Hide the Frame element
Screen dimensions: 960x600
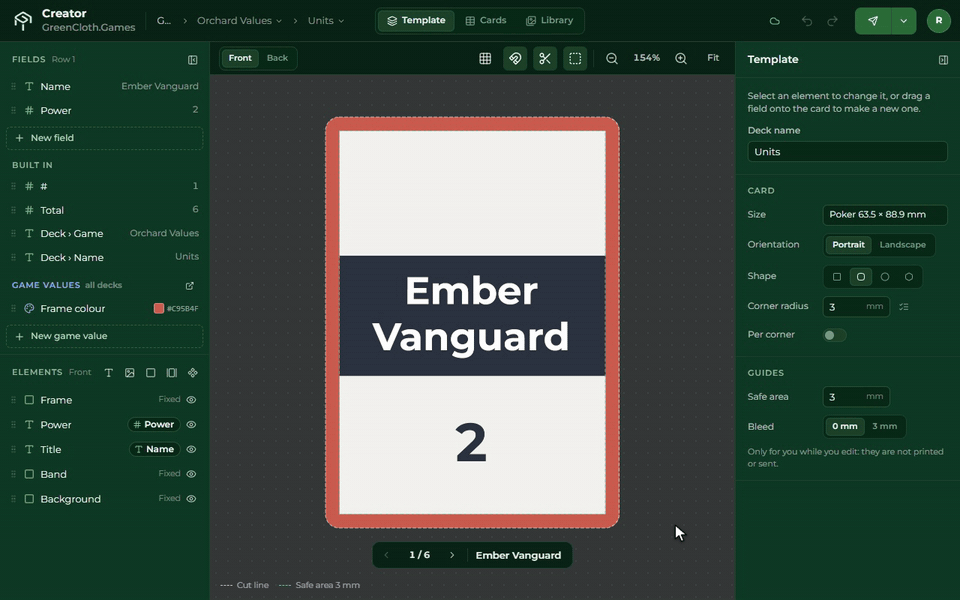(191, 400)
